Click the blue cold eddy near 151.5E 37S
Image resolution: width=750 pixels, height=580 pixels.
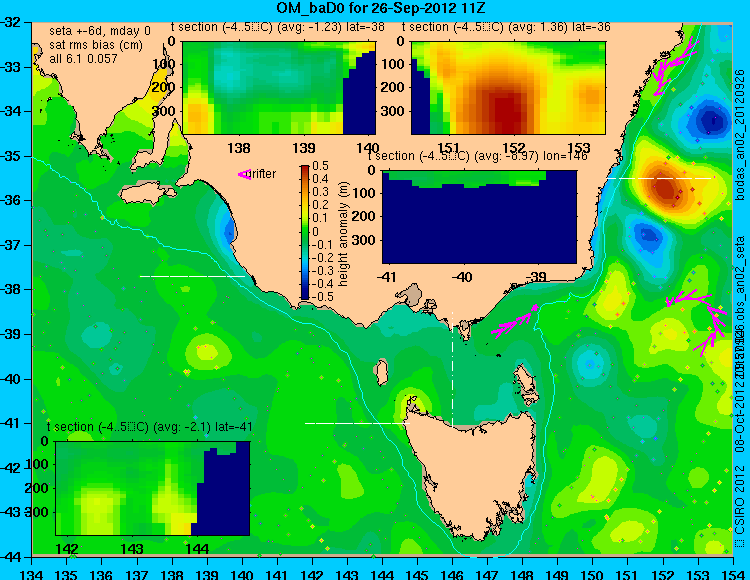click(649, 235)
